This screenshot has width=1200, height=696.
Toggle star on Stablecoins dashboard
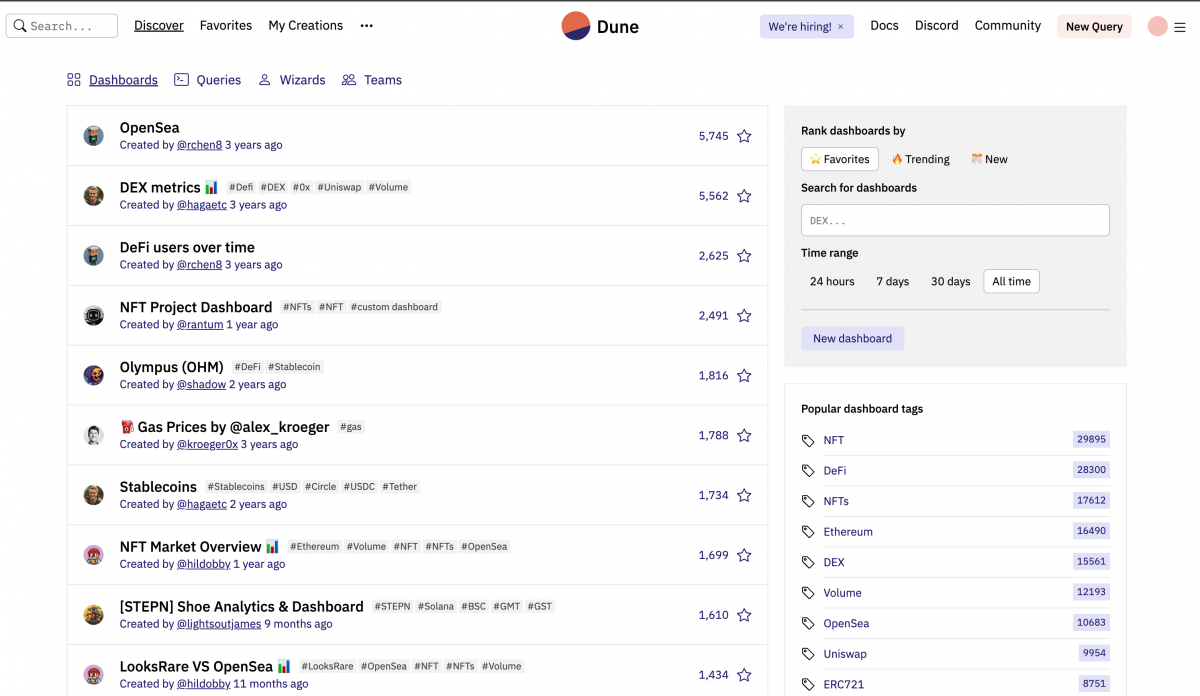click(x=744, y=495)
